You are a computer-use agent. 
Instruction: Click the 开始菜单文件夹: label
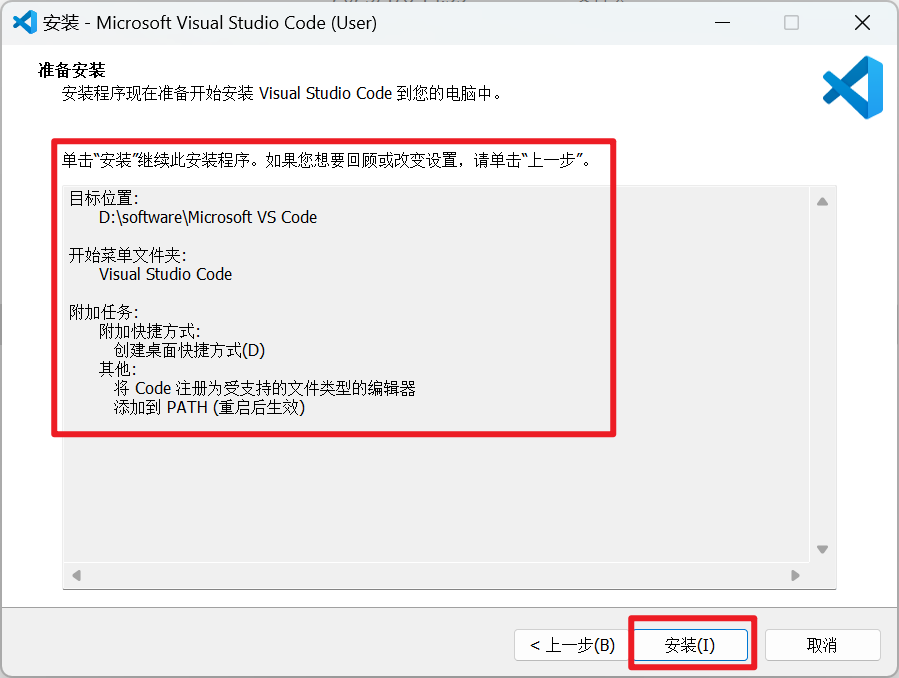click(x=127, y=255)
